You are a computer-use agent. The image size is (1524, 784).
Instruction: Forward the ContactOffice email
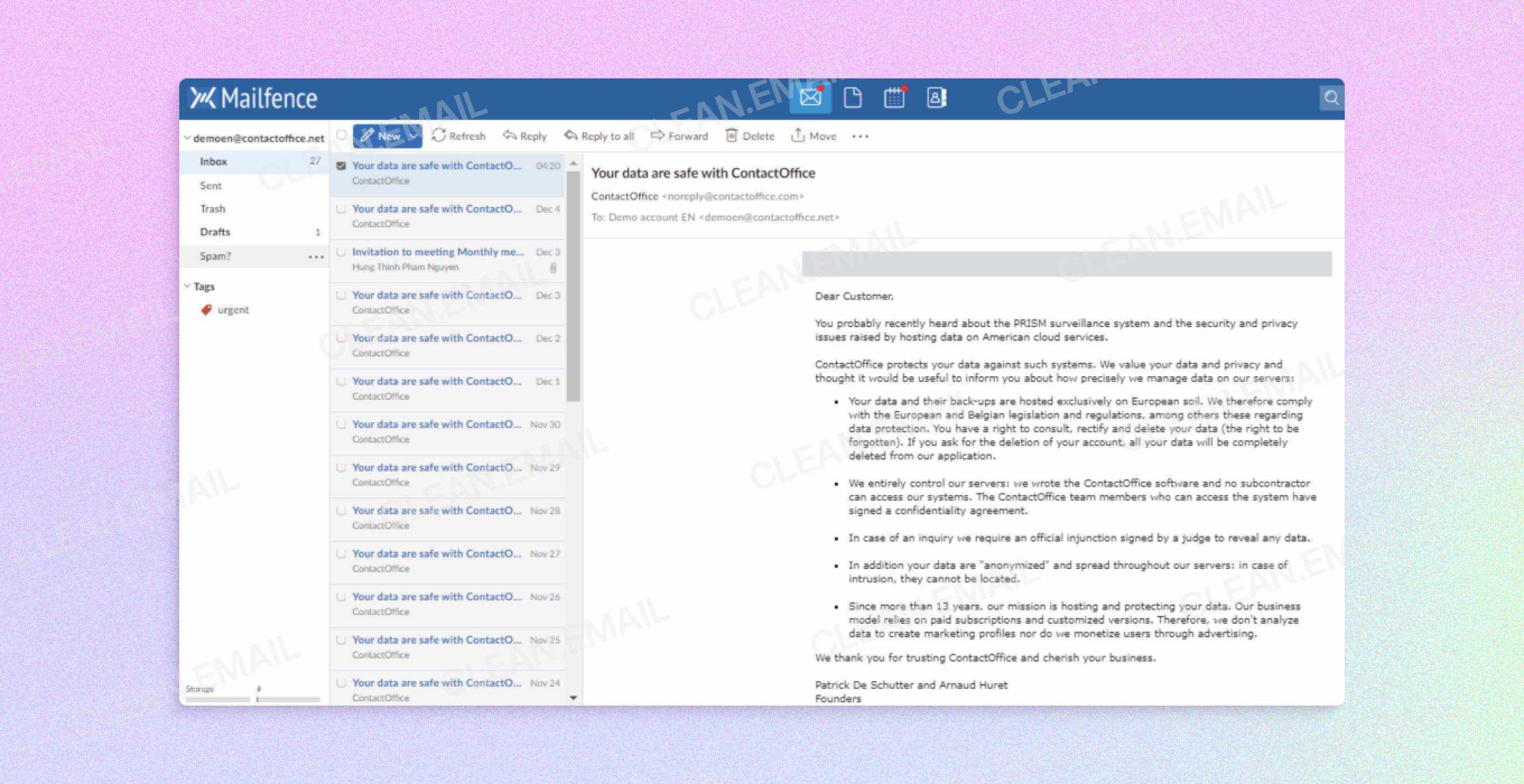[x=680, y=136]
